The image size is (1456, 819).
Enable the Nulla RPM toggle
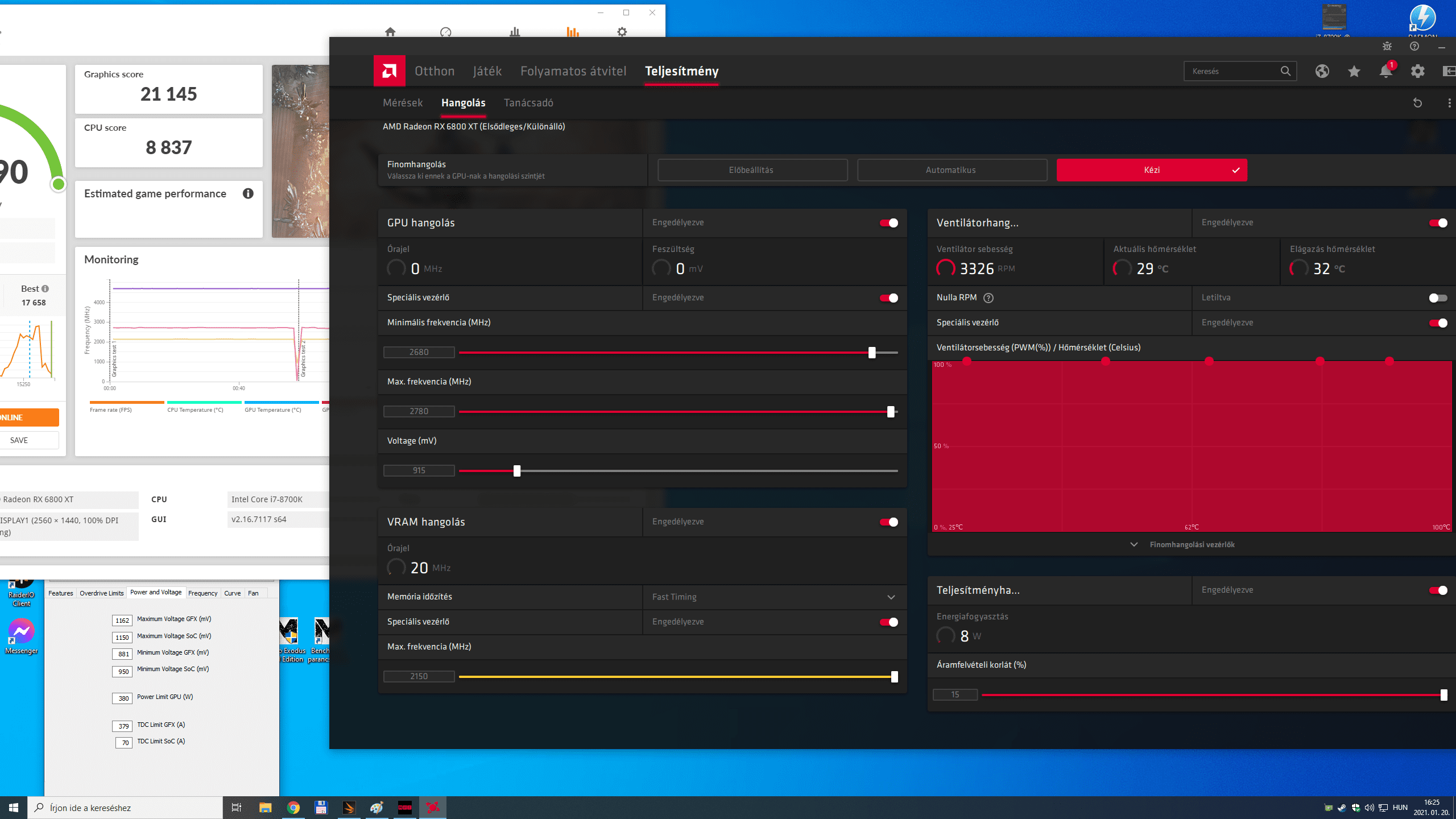(1438, 298)
